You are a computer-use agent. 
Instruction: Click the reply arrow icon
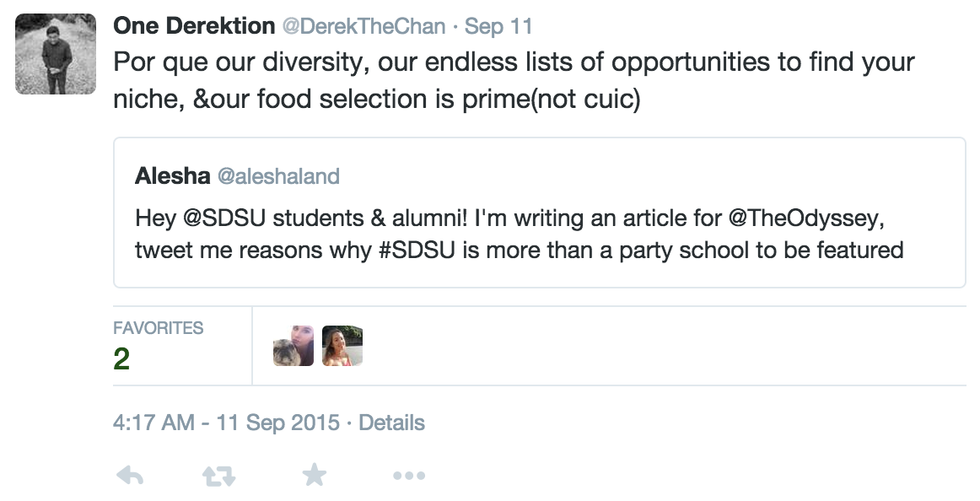coord(130,476)
